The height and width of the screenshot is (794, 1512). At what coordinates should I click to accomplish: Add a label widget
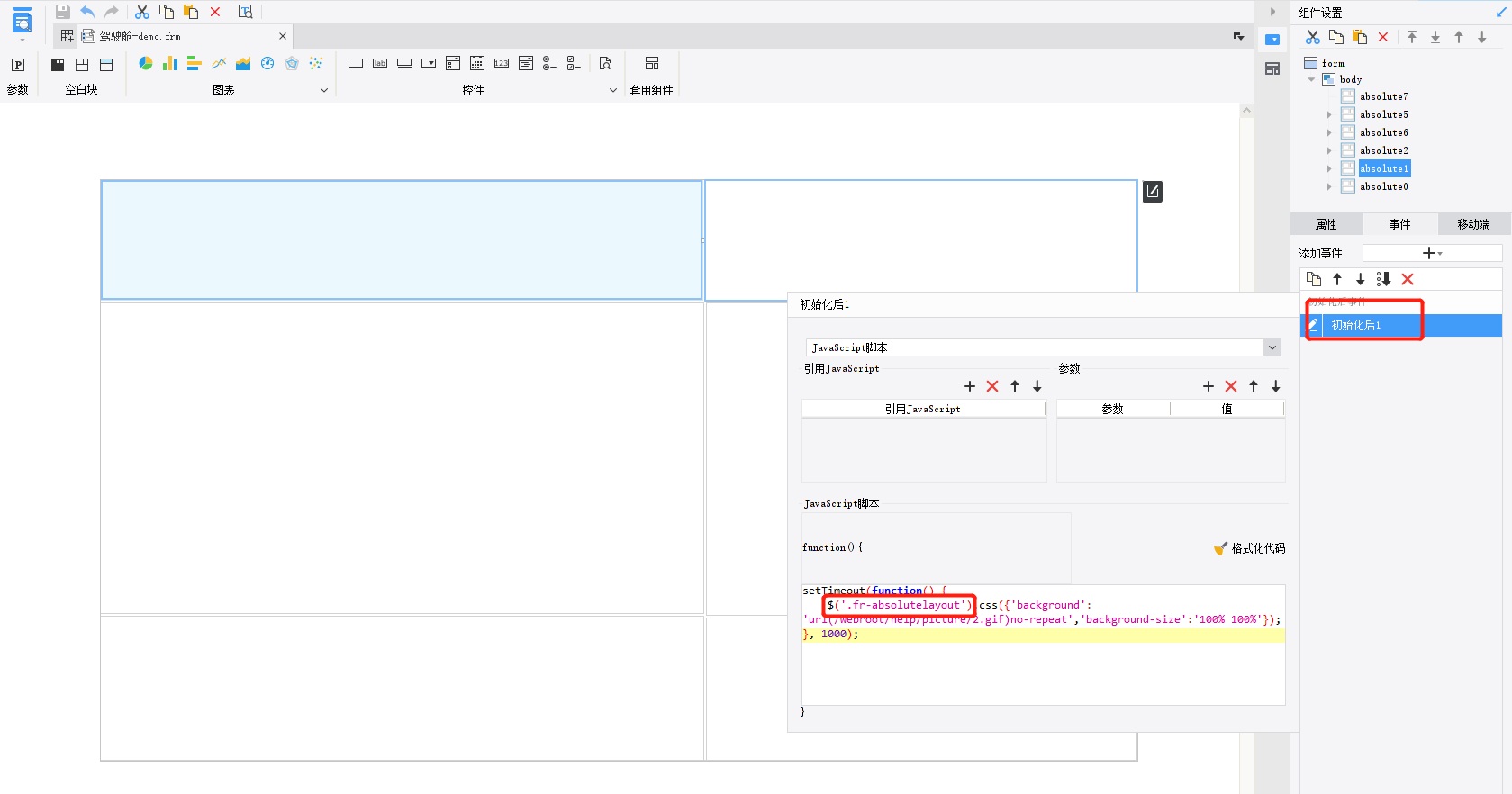380,63
